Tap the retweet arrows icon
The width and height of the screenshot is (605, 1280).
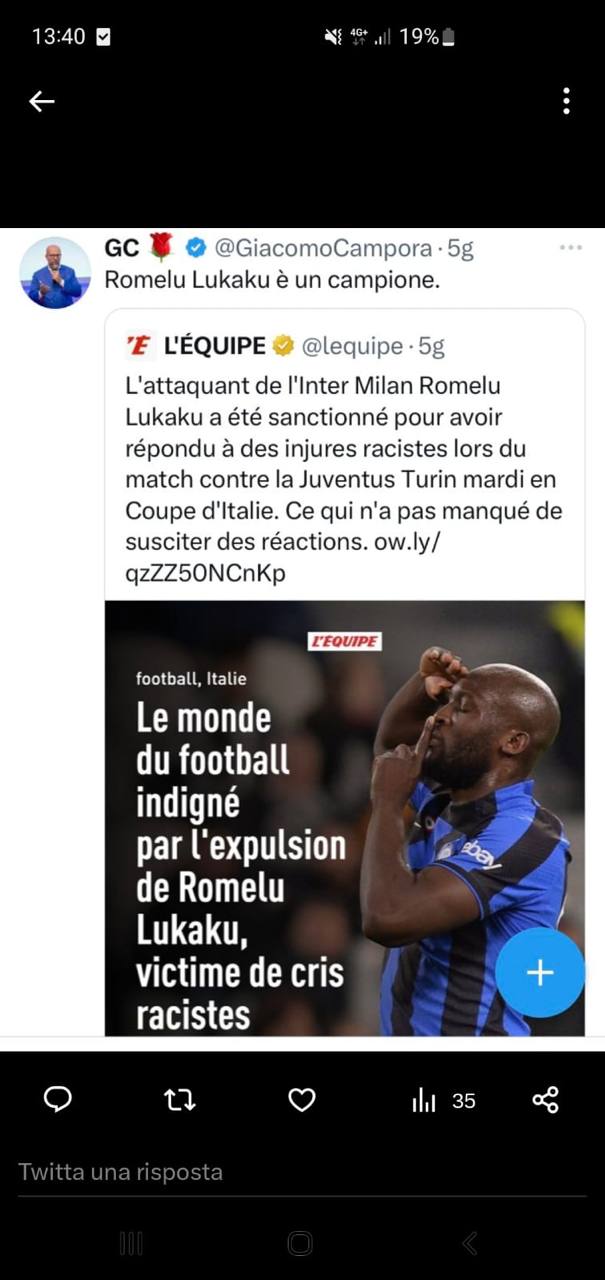click(180, 1100)
